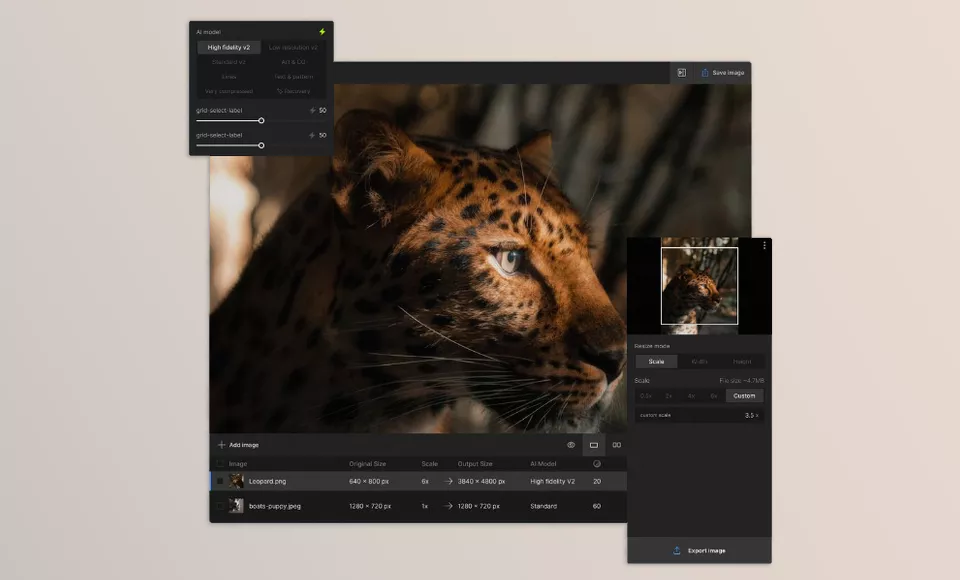The width and height of the screenshot is (960, 580).
Task: Click the High fidelity V2 cell in the table
Action: (x=552, y=481)
